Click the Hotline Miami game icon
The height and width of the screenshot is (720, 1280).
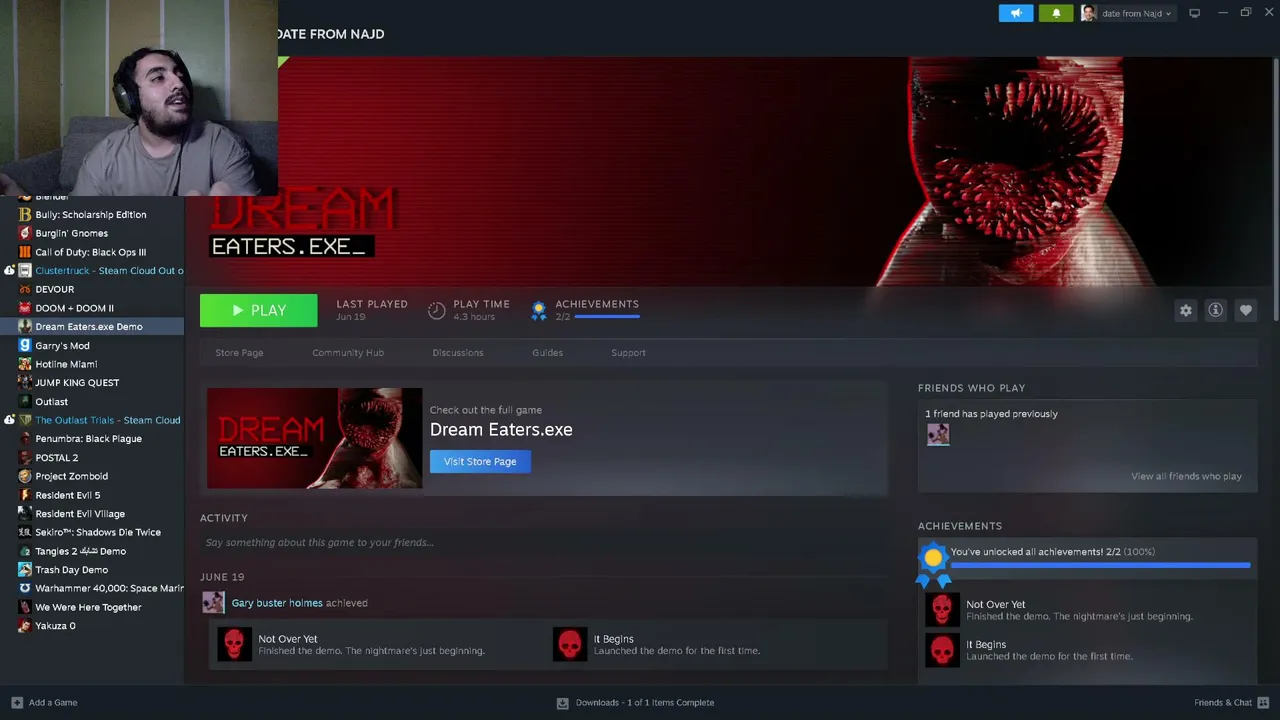25,364
